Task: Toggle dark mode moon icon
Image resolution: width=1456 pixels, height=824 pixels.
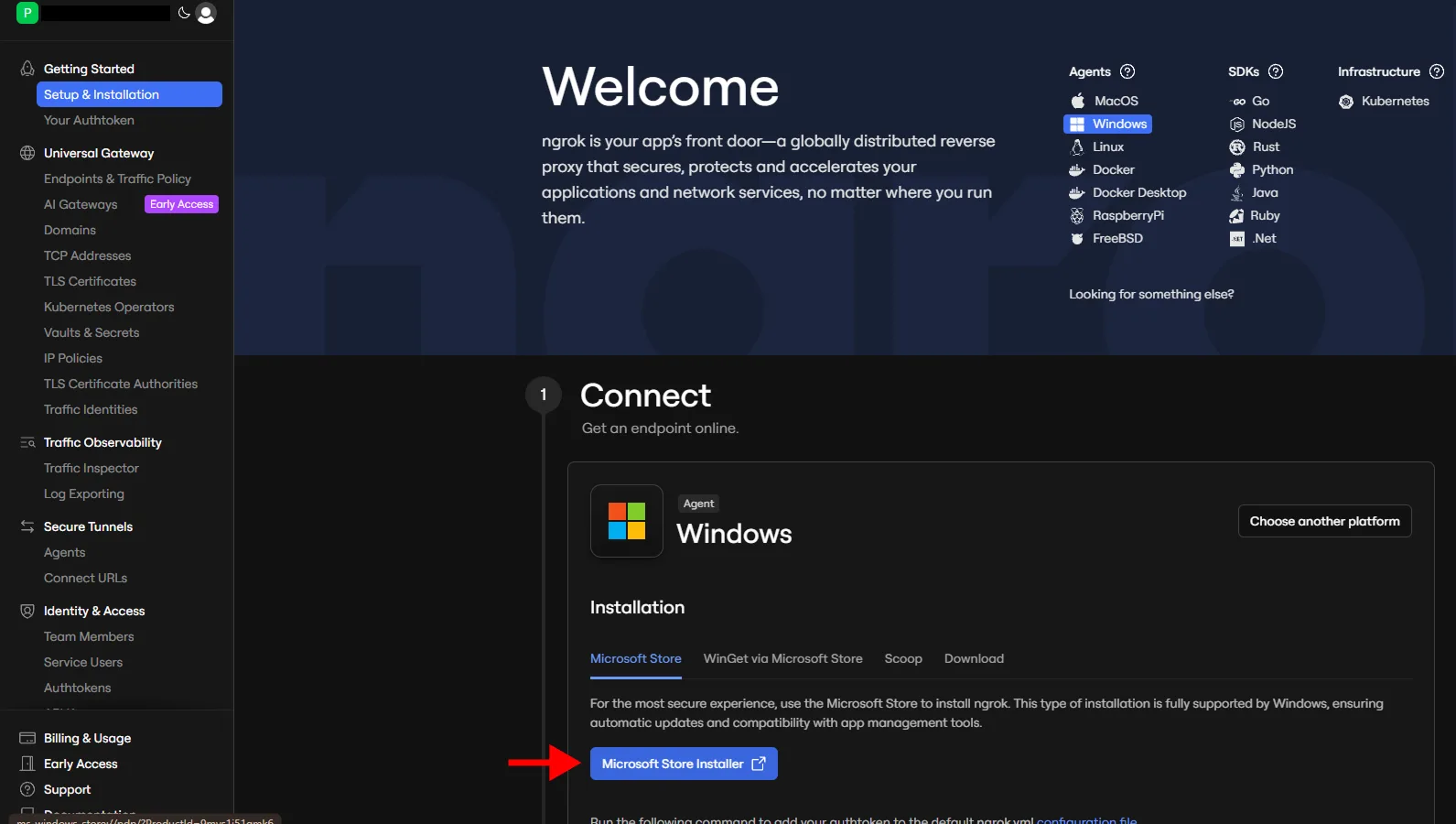Action: coord(184,13)
